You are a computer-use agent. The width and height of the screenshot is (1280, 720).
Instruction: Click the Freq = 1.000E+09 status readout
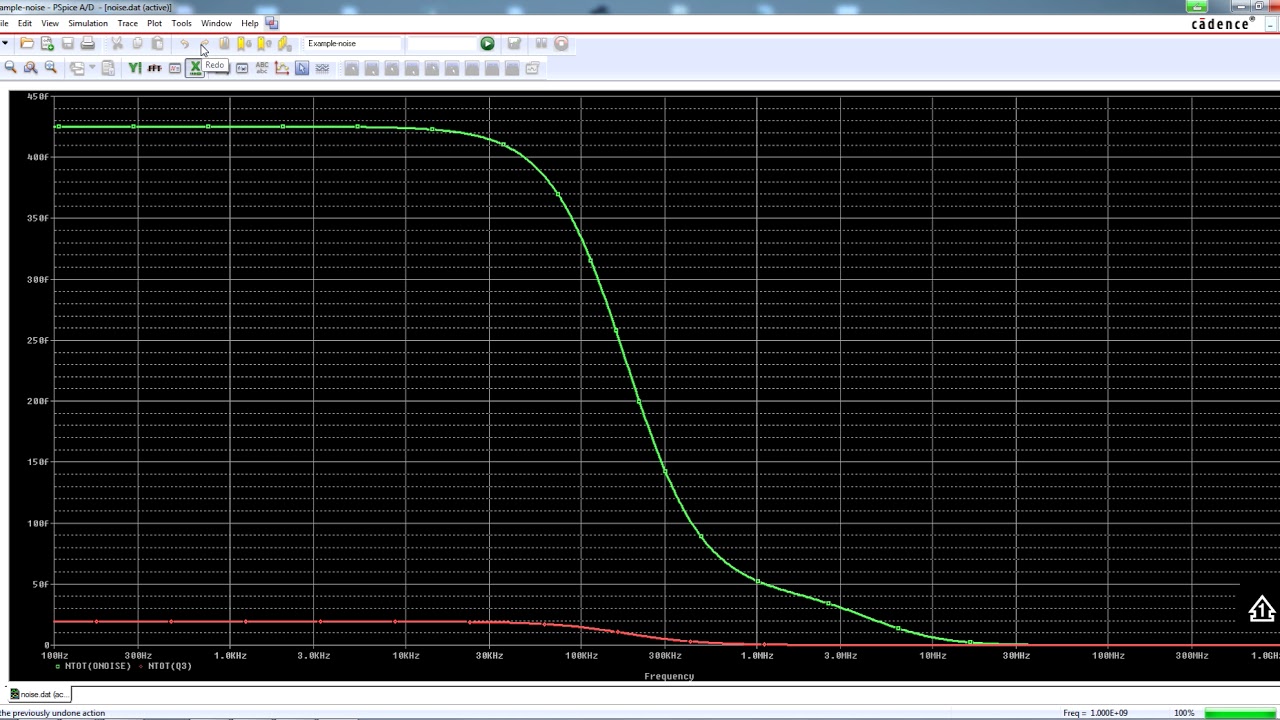1095,713
